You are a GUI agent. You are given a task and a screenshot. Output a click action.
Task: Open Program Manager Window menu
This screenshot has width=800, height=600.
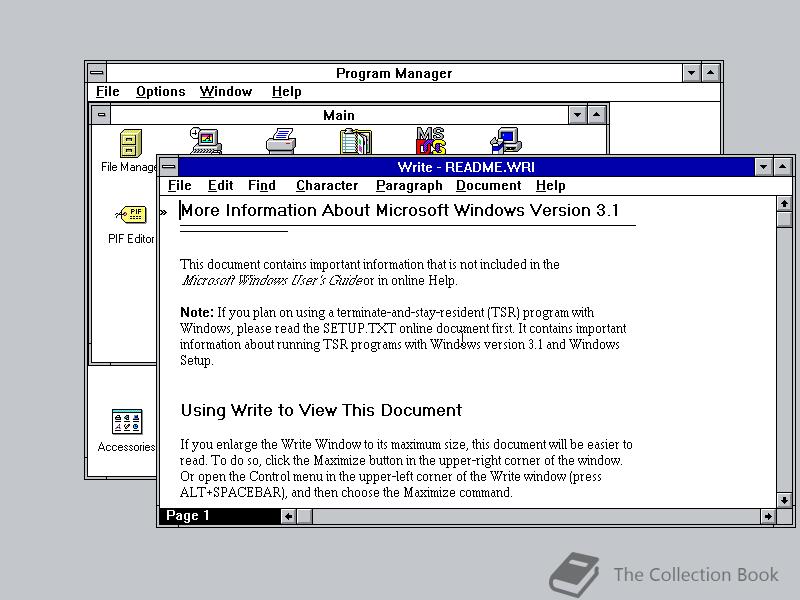(226, 92)
